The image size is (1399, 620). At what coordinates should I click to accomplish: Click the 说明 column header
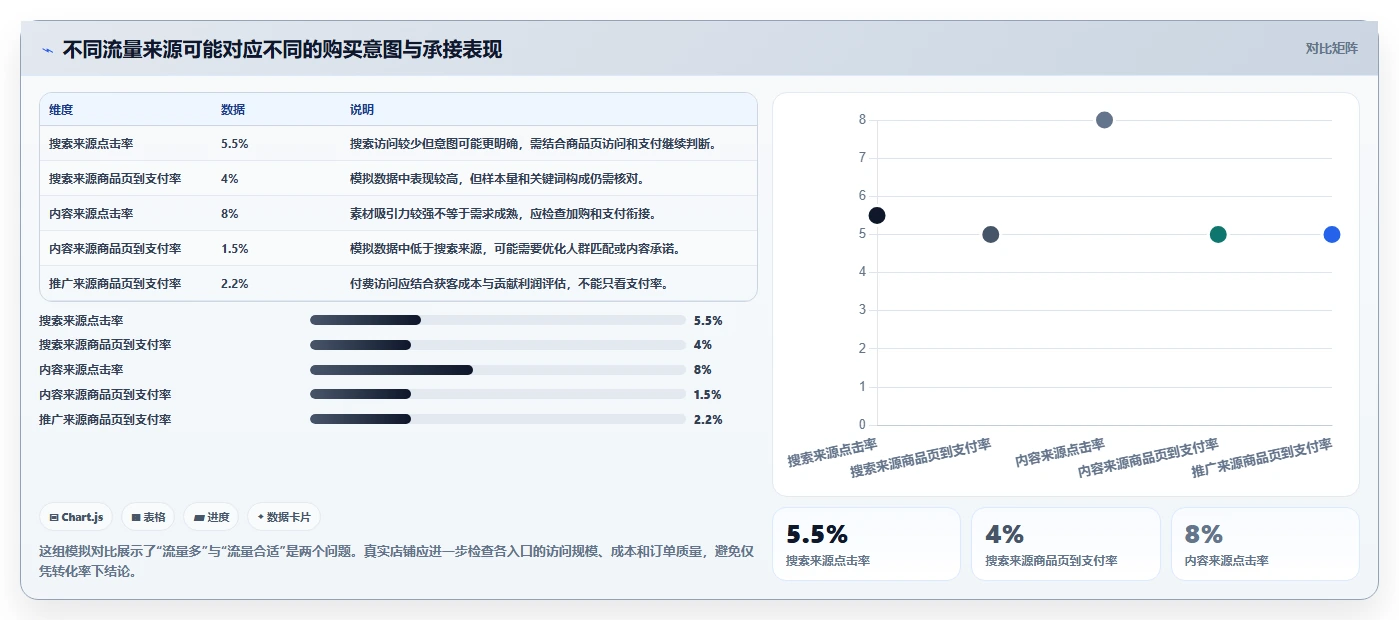coord(362,110)
